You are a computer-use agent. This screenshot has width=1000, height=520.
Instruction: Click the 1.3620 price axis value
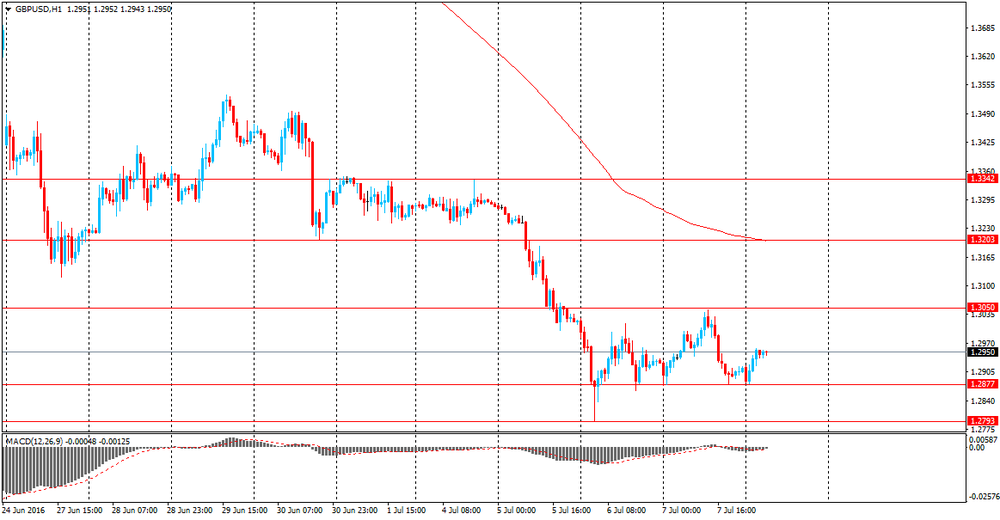[983, 57]
